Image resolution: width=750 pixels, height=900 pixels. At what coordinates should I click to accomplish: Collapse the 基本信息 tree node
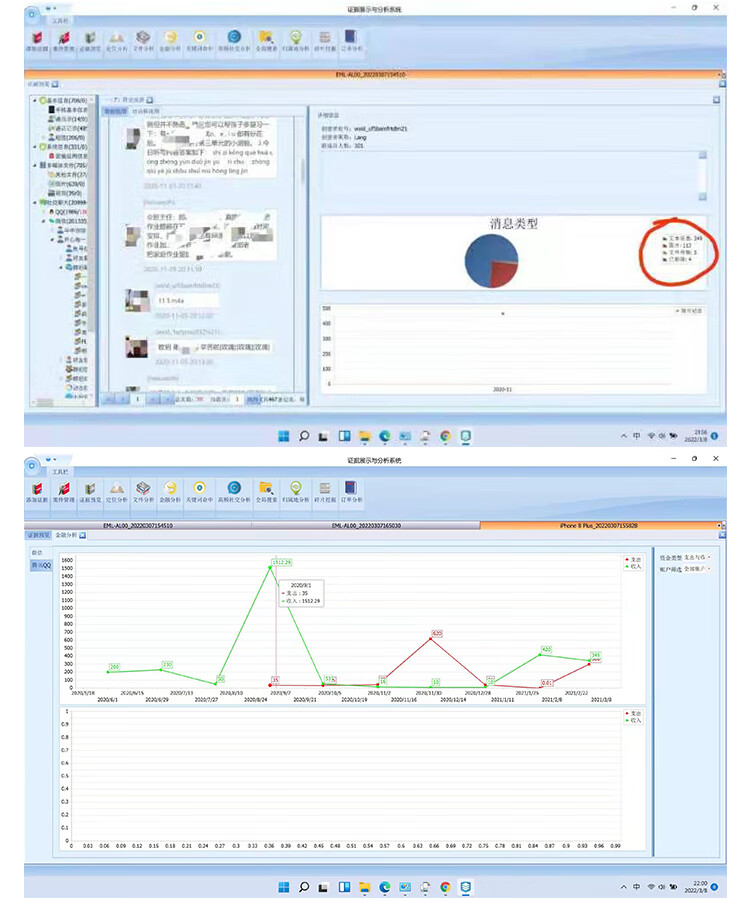[x=33, y=101]
